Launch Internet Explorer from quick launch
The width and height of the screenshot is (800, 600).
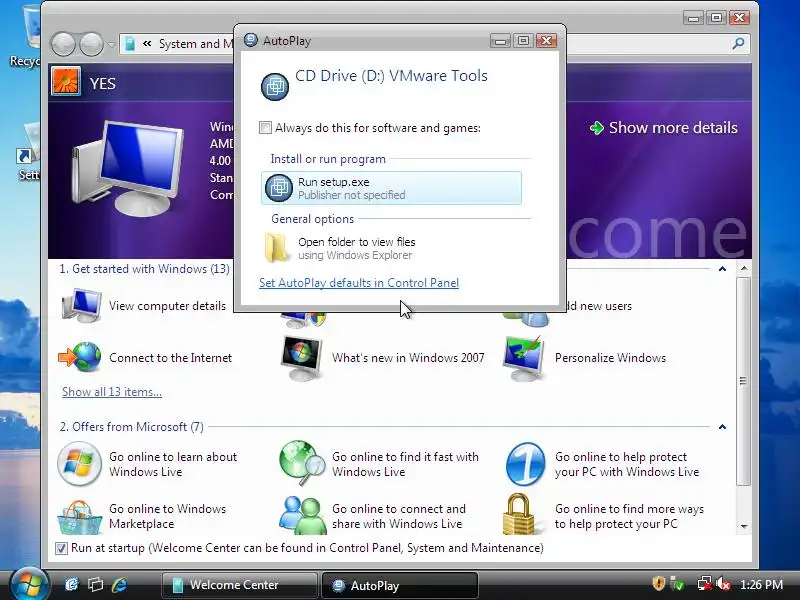pos(119,584)
